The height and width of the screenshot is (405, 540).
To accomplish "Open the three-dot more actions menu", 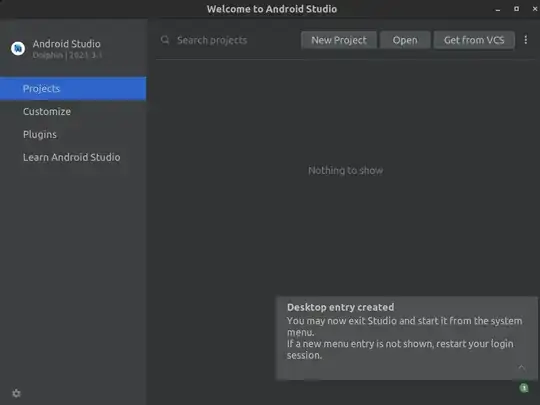I will pyautogui.click(x=526, y=40).
